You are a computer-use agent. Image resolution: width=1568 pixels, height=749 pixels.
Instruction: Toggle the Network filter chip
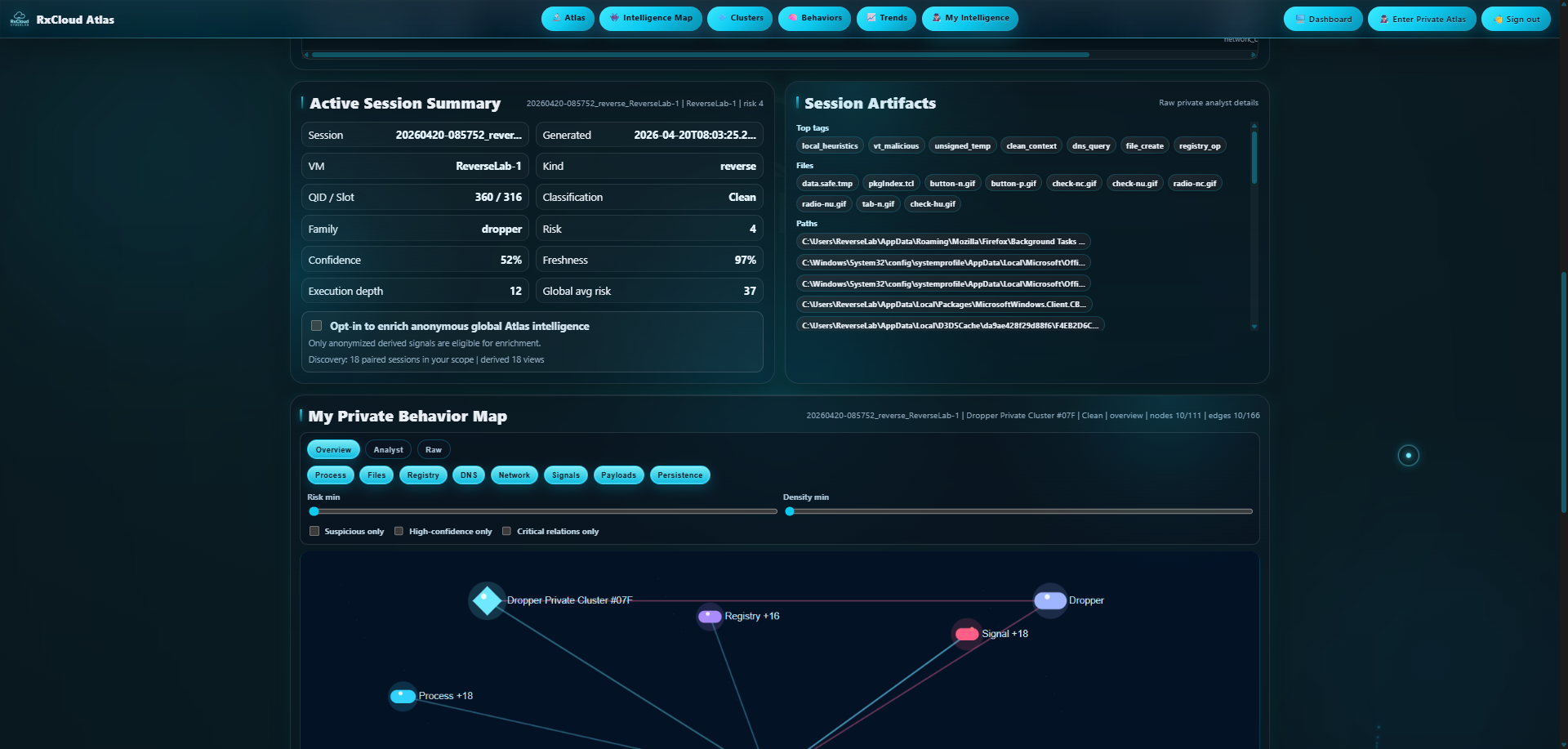coord(514,475)
